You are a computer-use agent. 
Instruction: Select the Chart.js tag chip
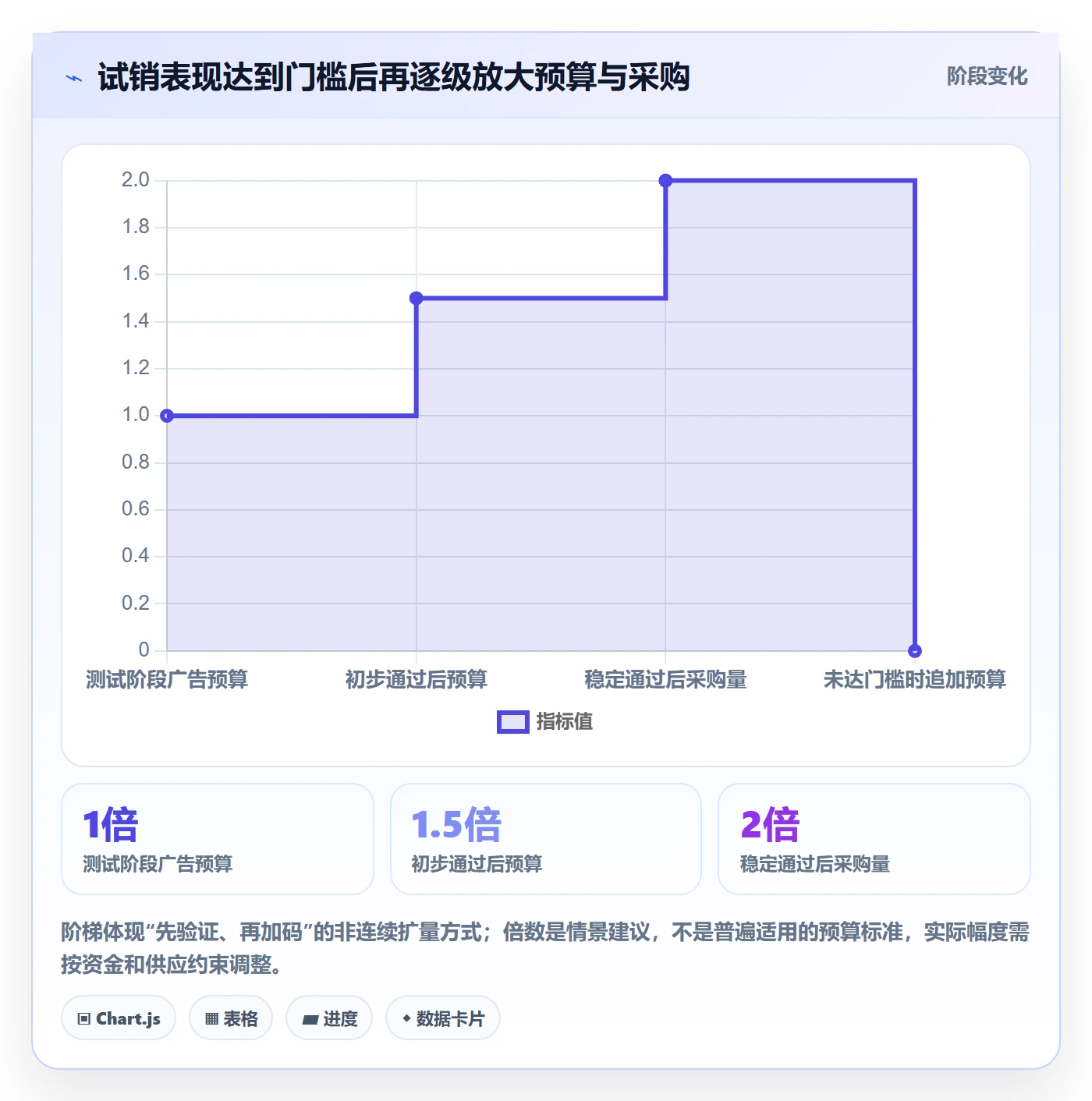coord(119,1018)
